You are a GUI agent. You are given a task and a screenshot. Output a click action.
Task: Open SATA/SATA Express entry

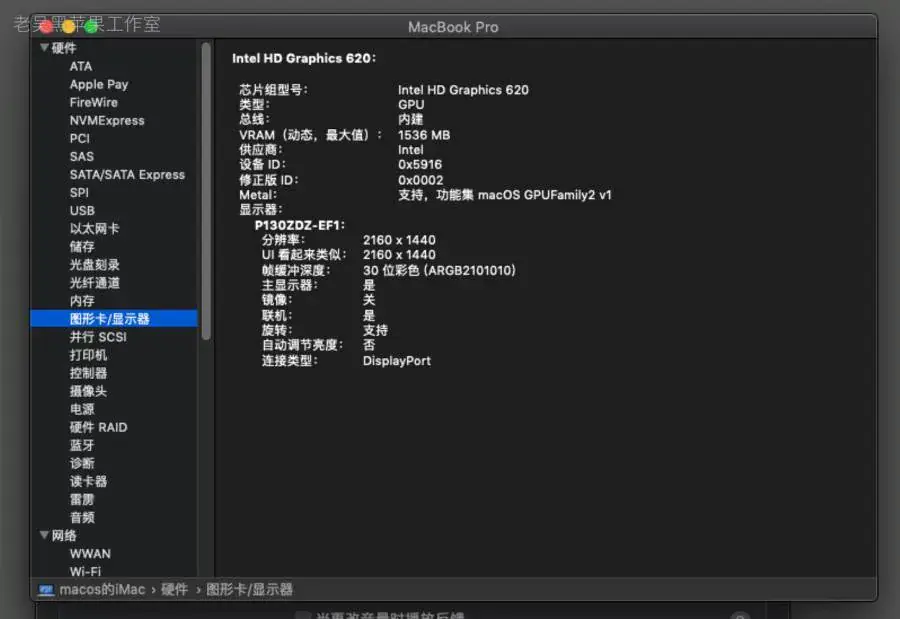[127, 175]
